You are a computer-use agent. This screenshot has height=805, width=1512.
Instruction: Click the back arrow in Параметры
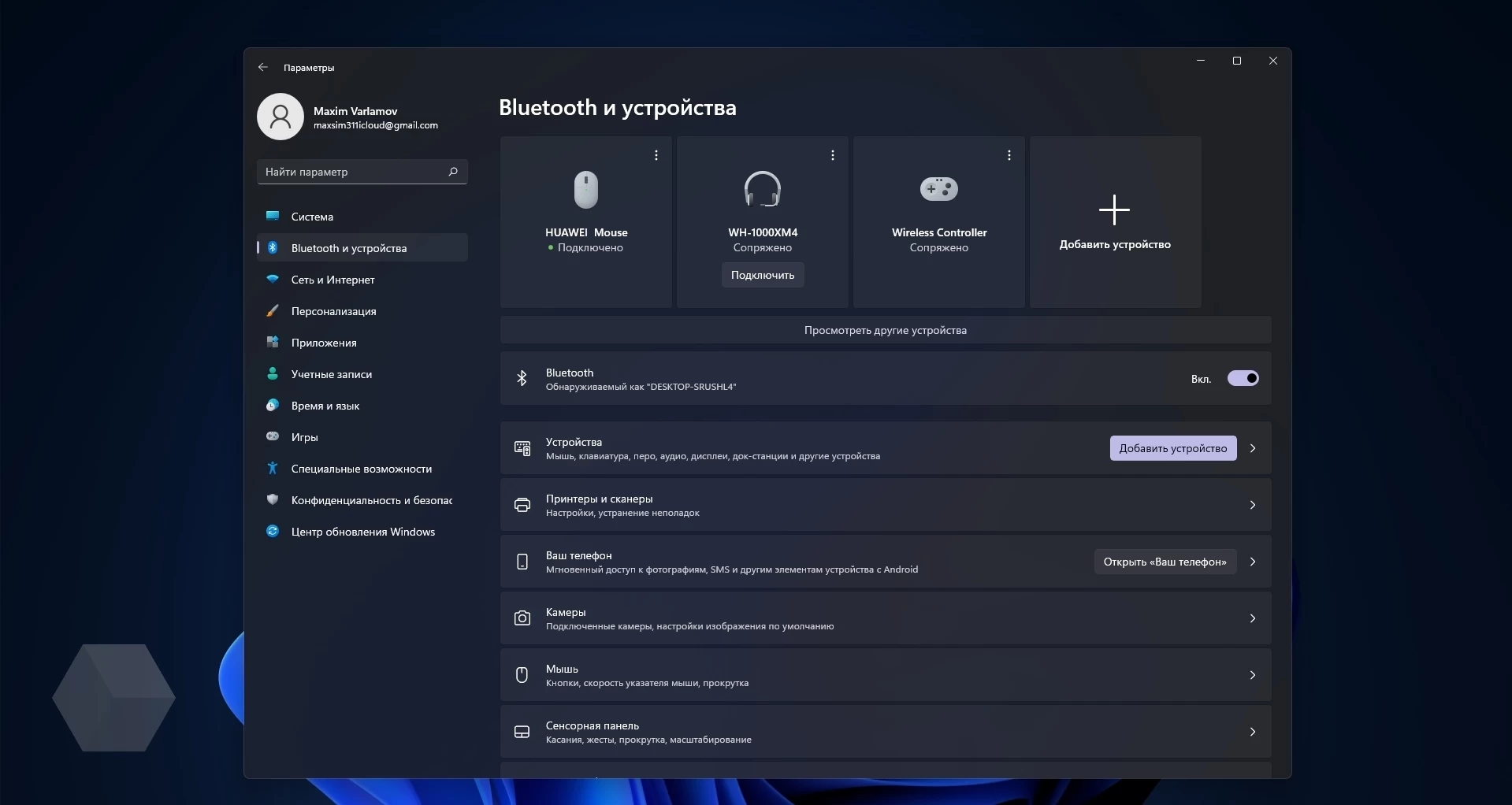point(263,68)
